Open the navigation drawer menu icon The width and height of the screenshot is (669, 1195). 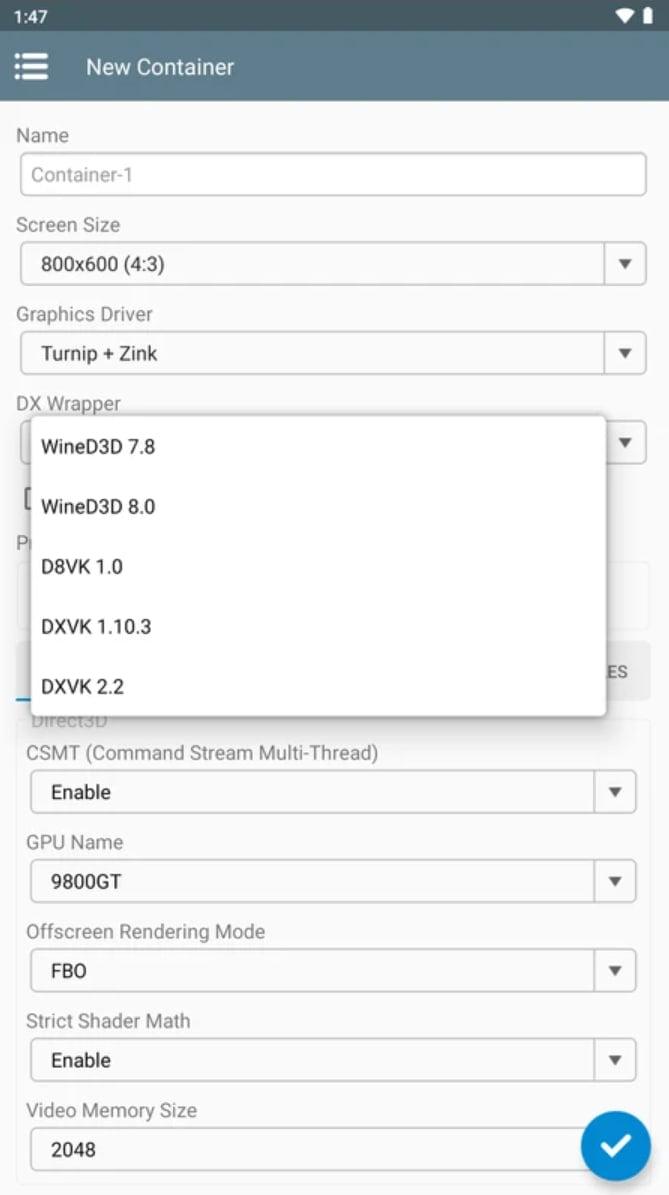[31, 66]
